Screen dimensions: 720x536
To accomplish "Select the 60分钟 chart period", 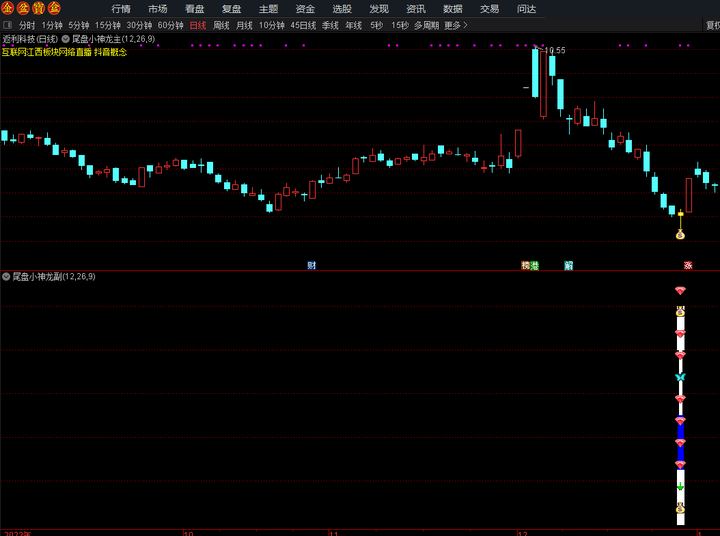I will [170, 25].
